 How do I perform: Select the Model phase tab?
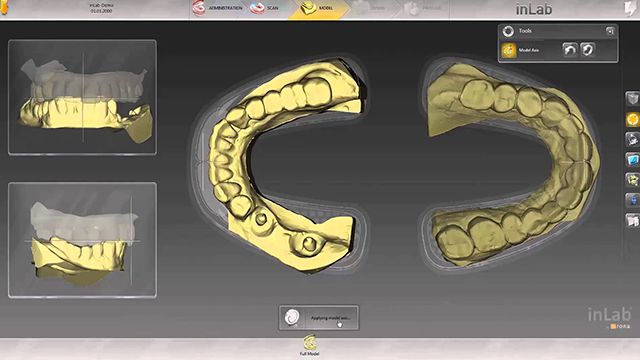tap(318, 8)
